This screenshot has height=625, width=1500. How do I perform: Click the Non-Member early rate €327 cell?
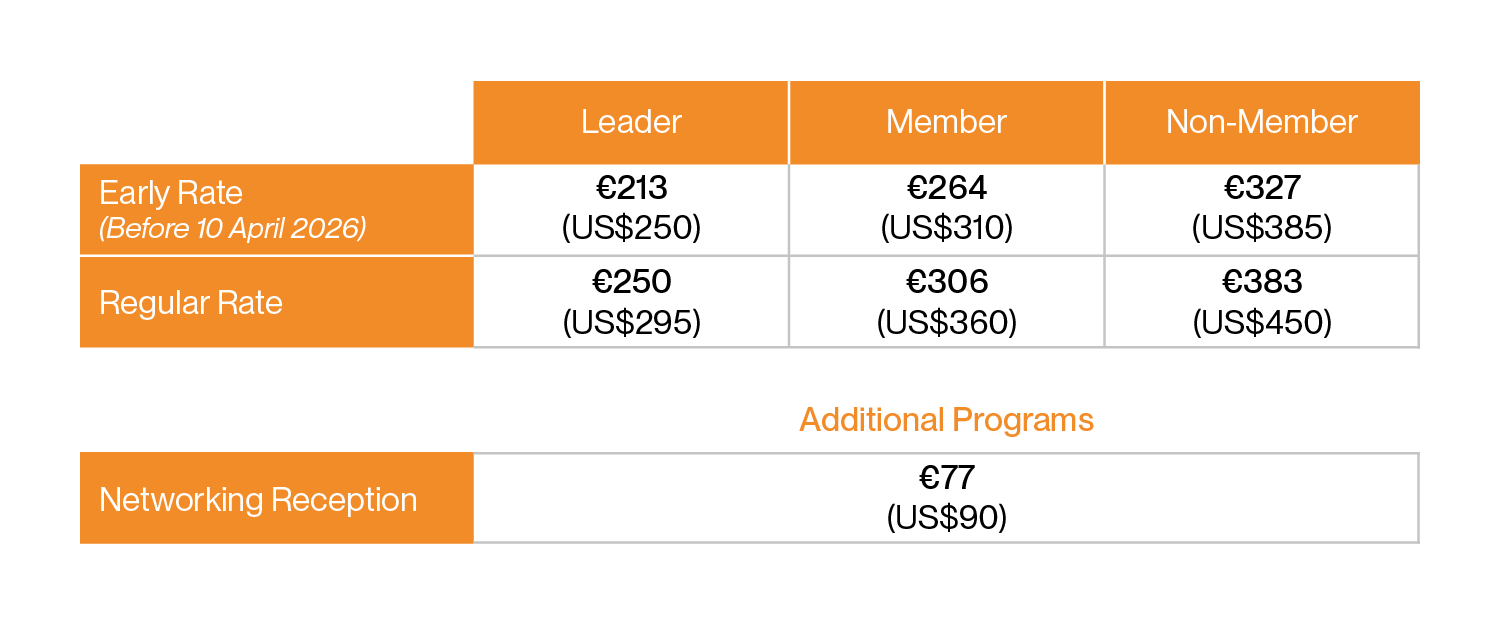point(1261,188)
